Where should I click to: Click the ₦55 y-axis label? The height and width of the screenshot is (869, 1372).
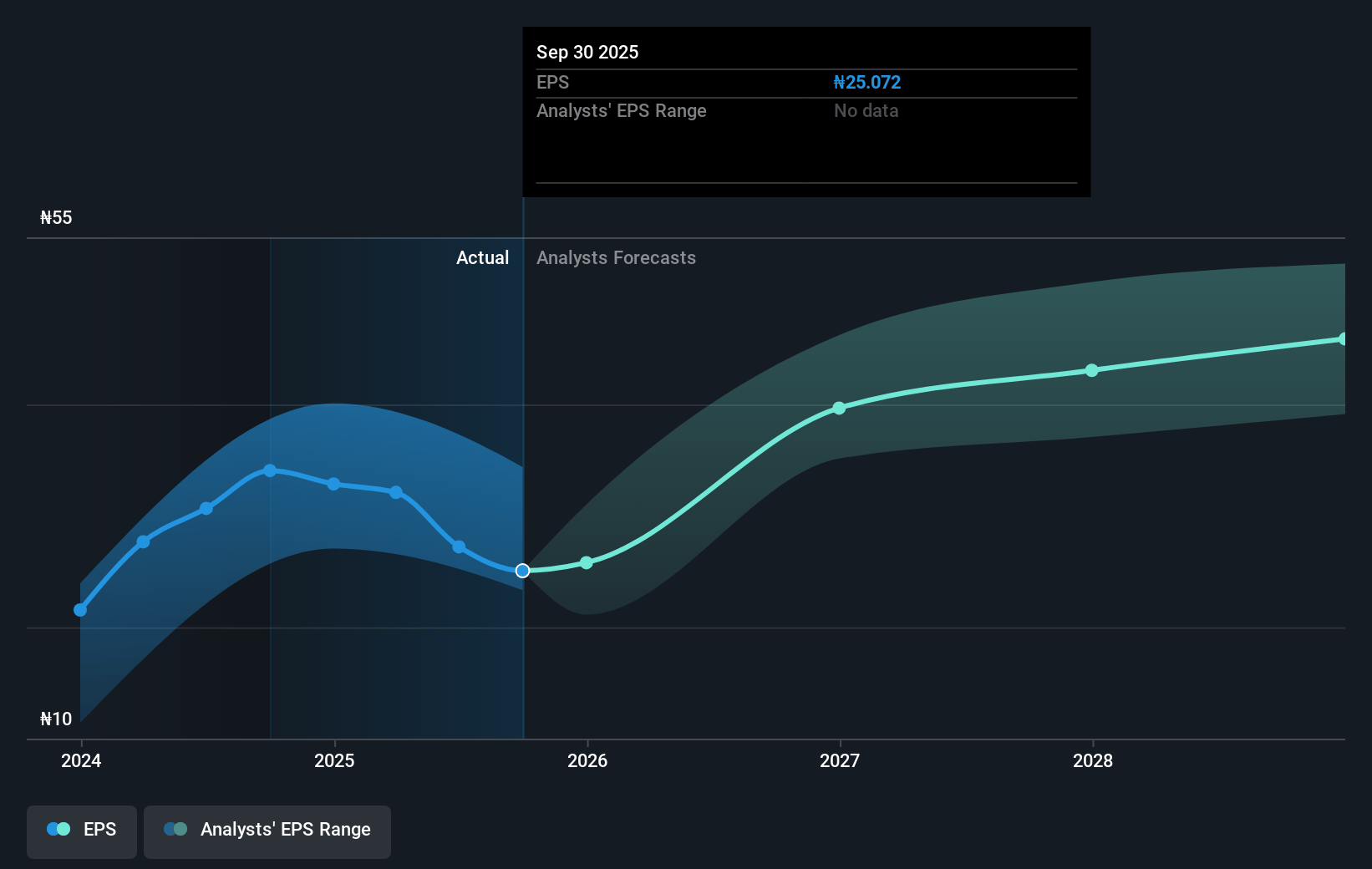pyautogui.click(x=56, y=218)
